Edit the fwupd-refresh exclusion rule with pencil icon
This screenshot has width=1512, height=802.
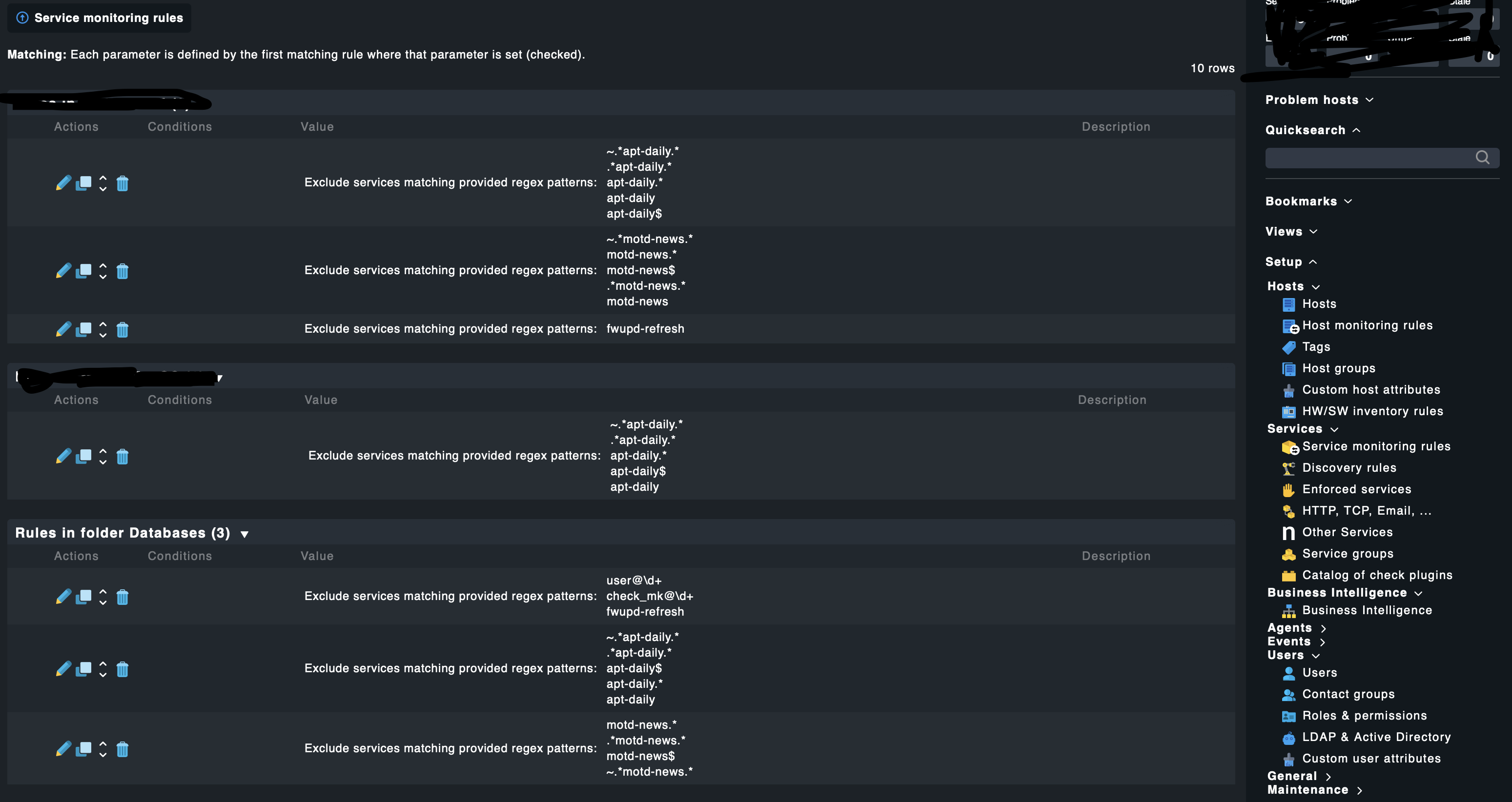[63, 329]
